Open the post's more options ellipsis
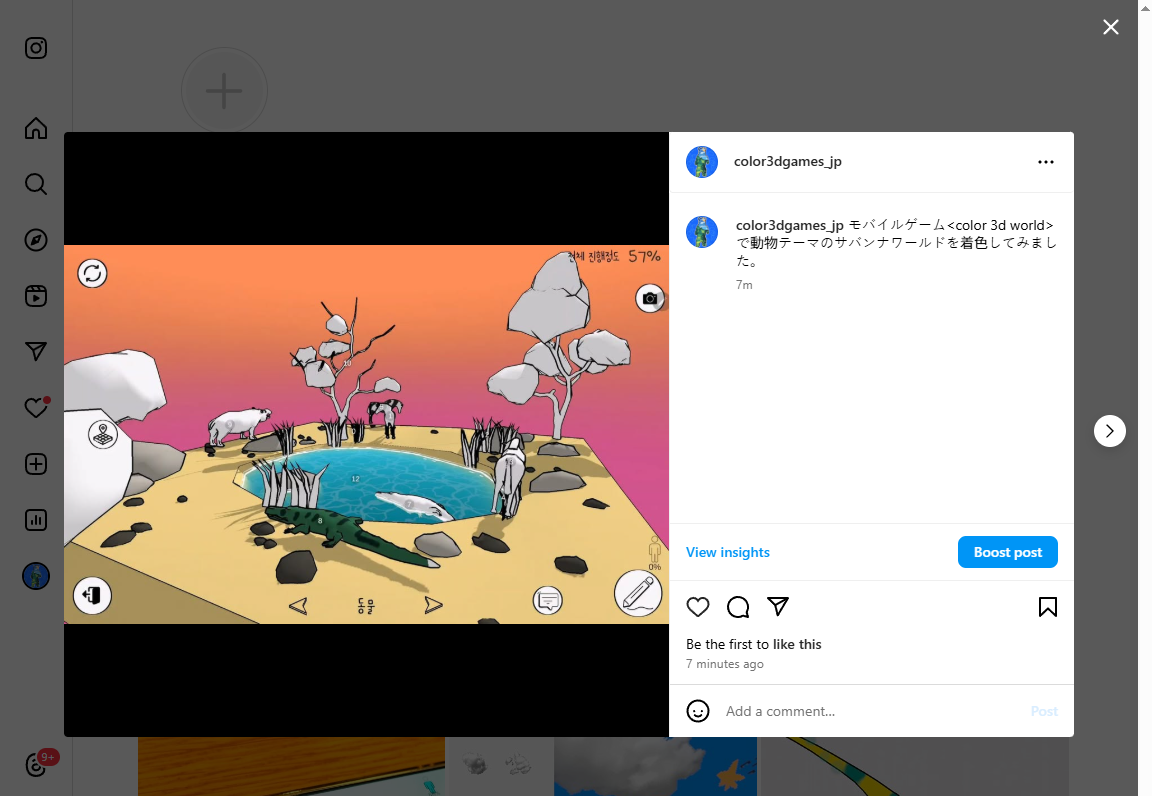This screenshot has height=796, width=1152. pyautogui.click(x=1045, y=162)
